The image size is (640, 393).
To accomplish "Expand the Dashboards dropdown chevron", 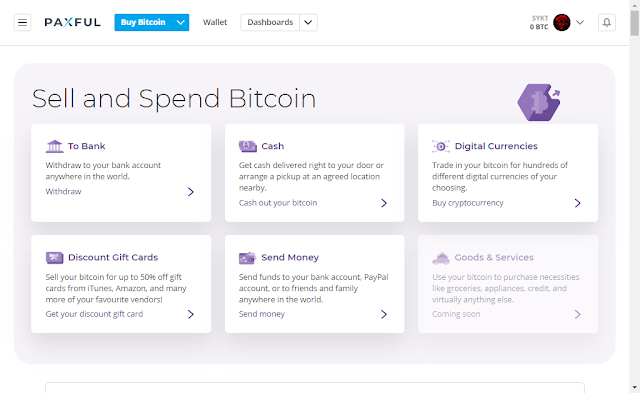I will tap(309, 22).
